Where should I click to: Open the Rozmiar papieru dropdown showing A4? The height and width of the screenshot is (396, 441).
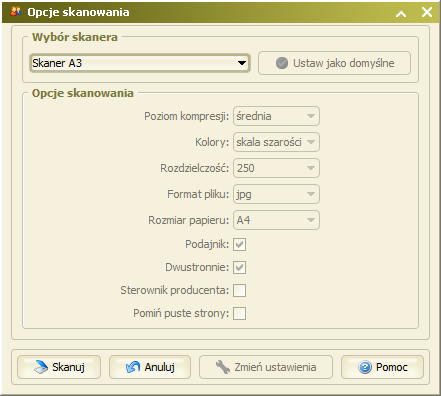point(276,220)
